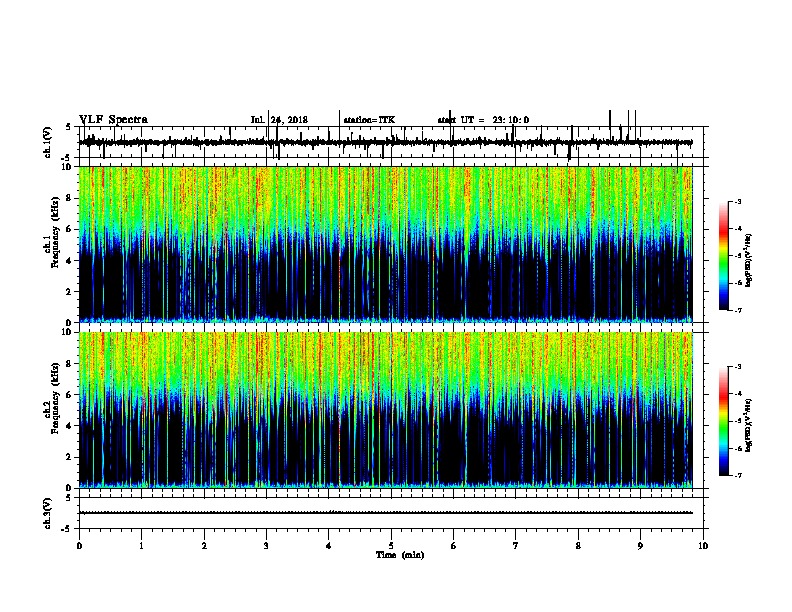Click the "-3" label on the ch.1 color bar
The image size is (792, 612).
coord(738,201)
